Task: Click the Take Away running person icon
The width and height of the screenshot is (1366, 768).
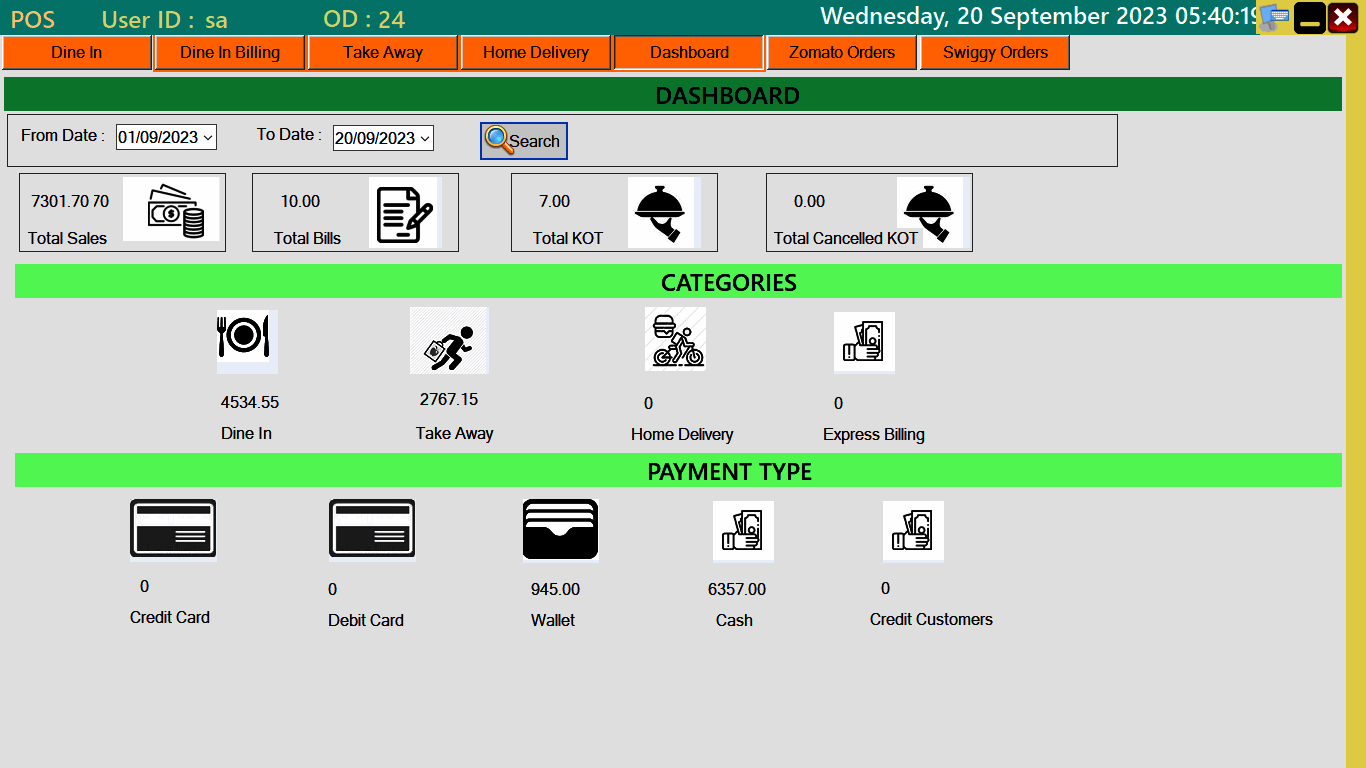Action: [449, 340]
